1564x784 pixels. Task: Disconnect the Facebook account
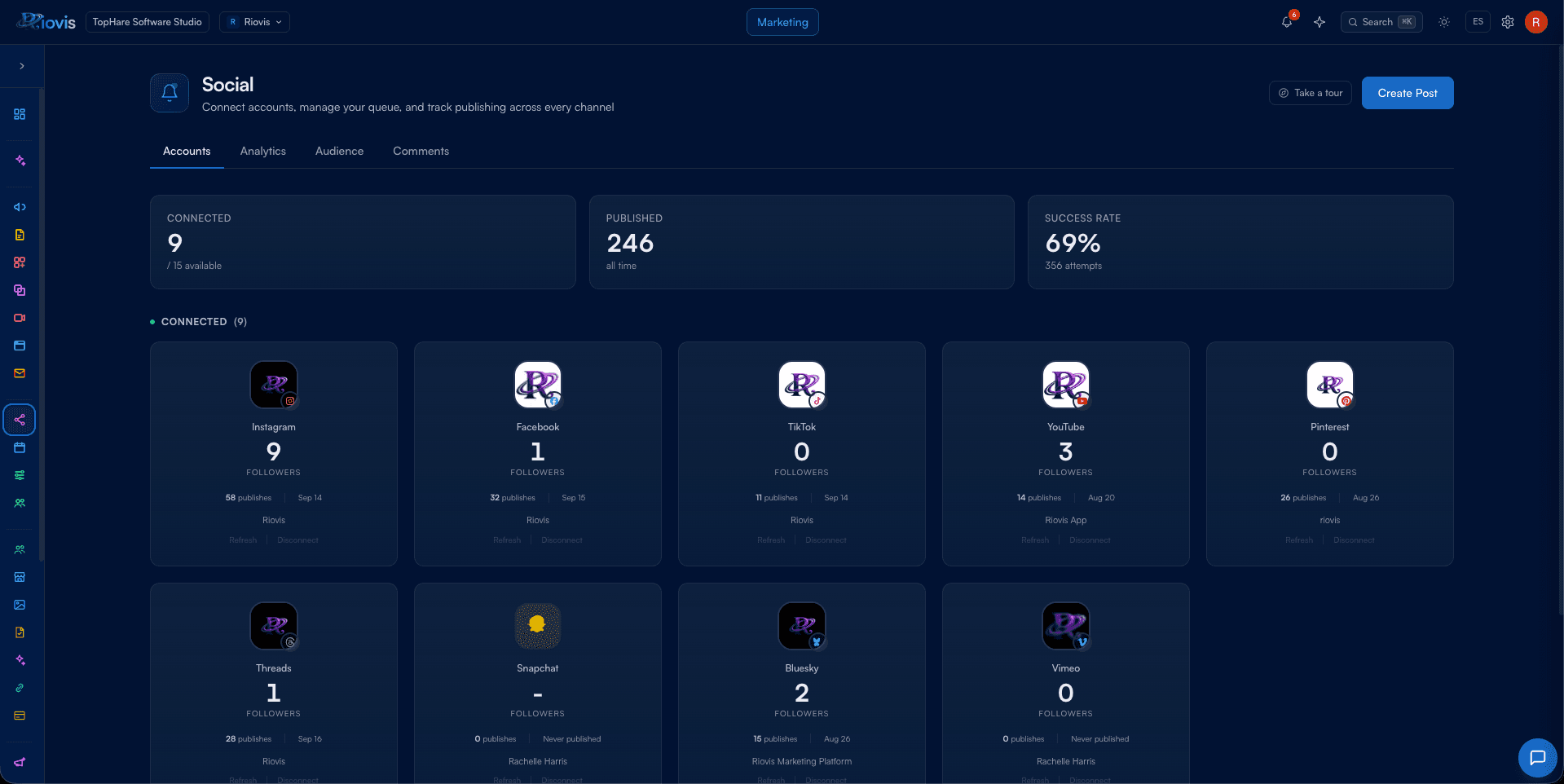pos(562,540)
